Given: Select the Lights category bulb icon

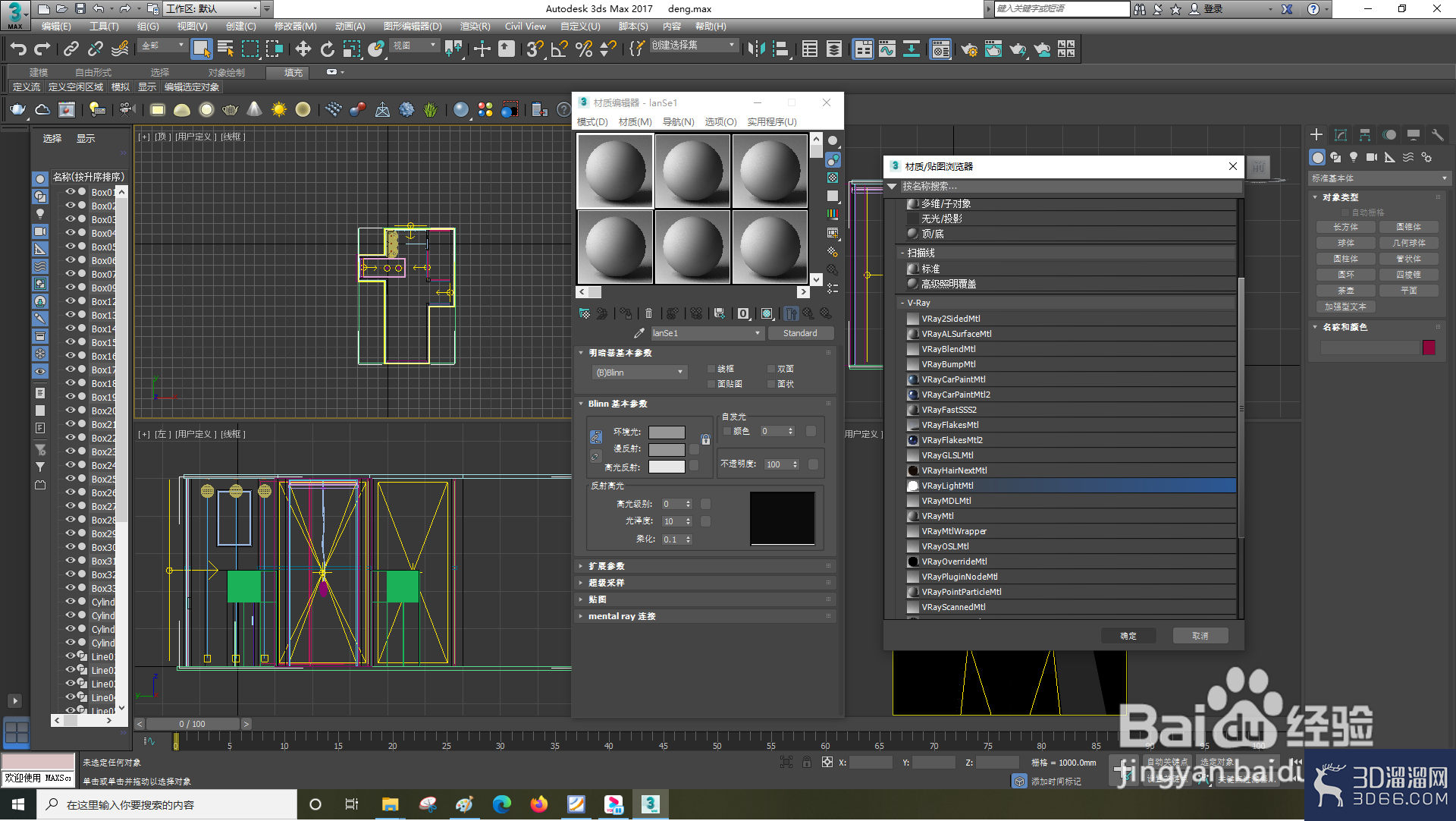Looking at the screenshot, I should pyautogui.click(x=1354, y=157).
